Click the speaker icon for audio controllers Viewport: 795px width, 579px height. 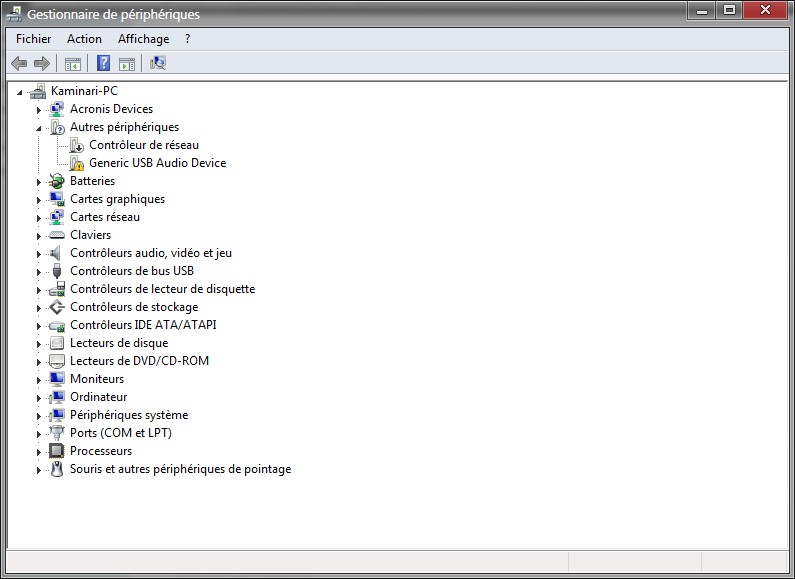(x=56, y=253)
